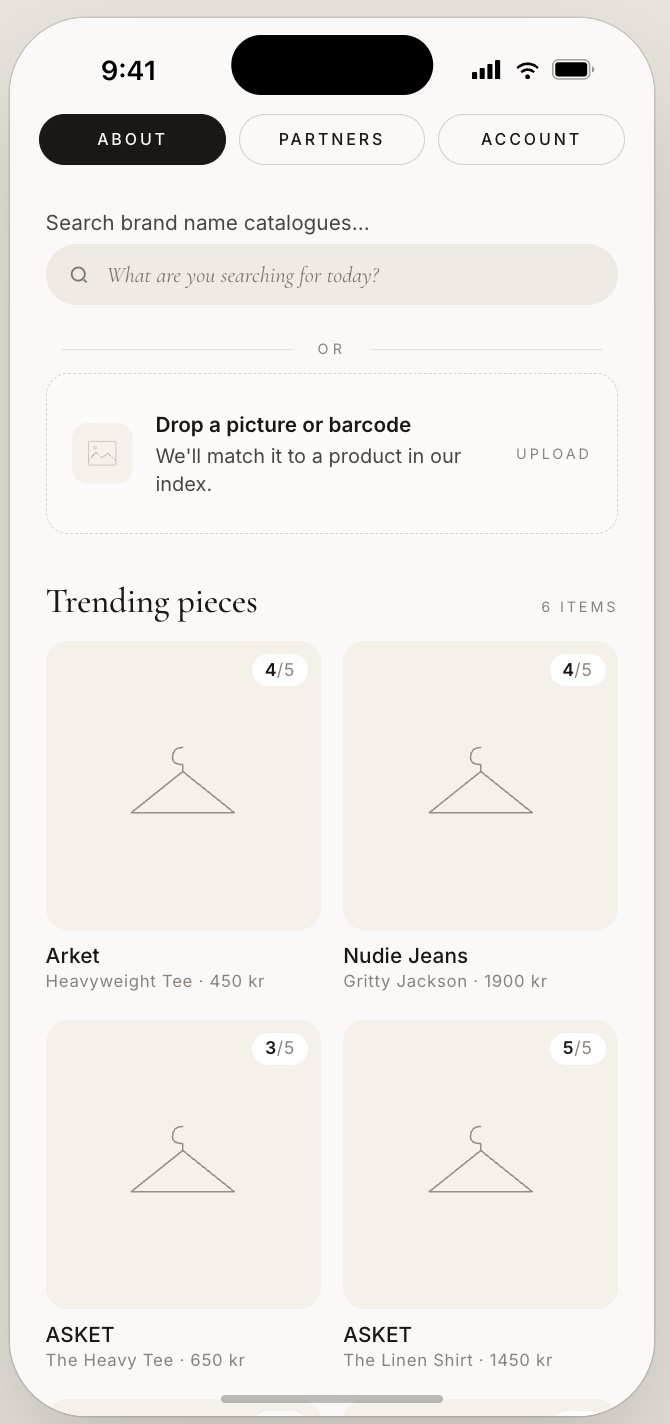Click the magnifying glass search icon

(x=79, y=274)
